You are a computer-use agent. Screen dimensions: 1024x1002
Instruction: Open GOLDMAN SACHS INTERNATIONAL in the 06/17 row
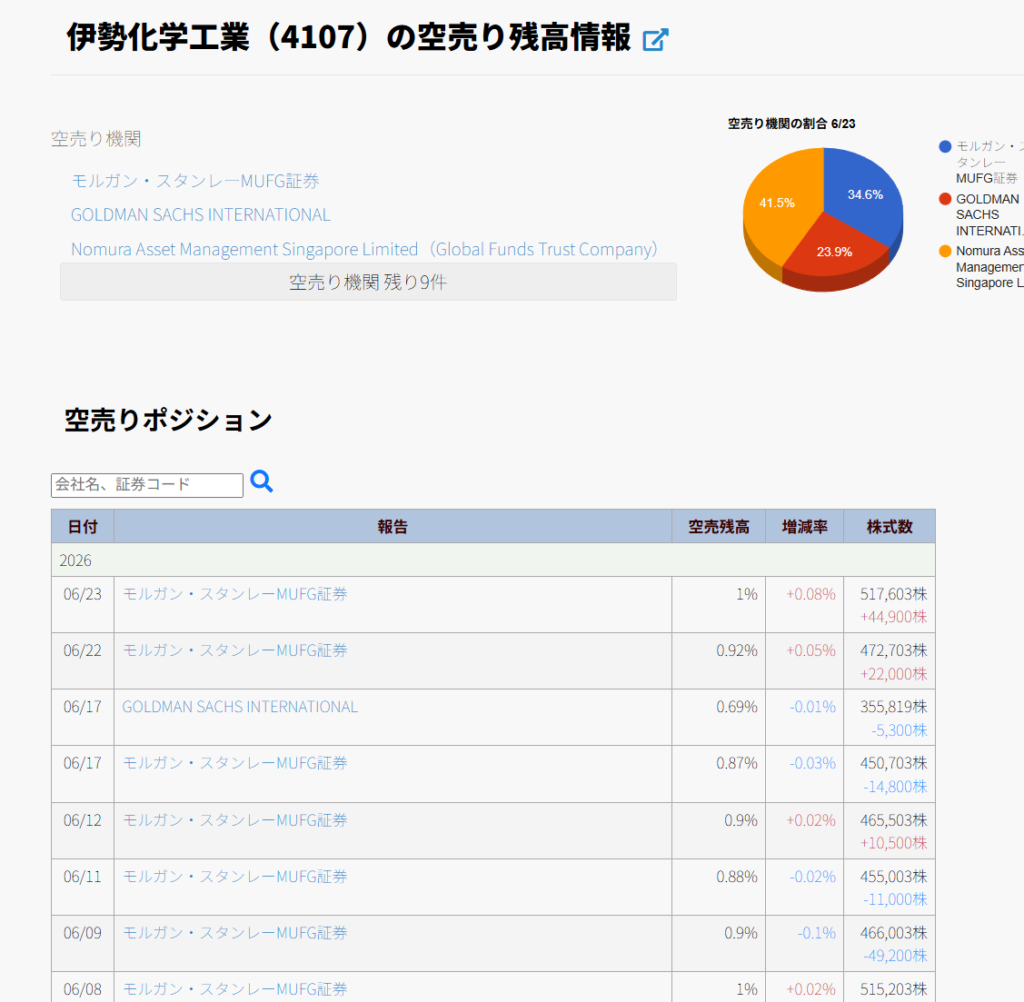(x=240, y=707)
